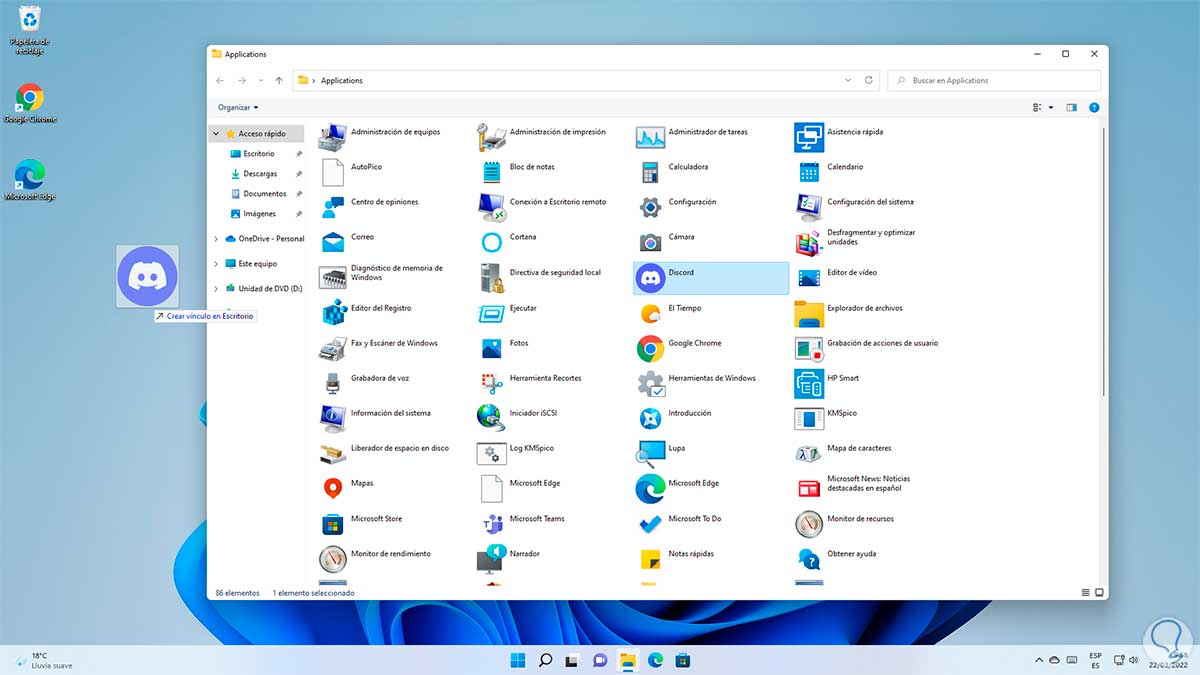This screenshot has width=1200, height=675.
Task: Toggle the preview pane button
Action: tap(1071, 107)
